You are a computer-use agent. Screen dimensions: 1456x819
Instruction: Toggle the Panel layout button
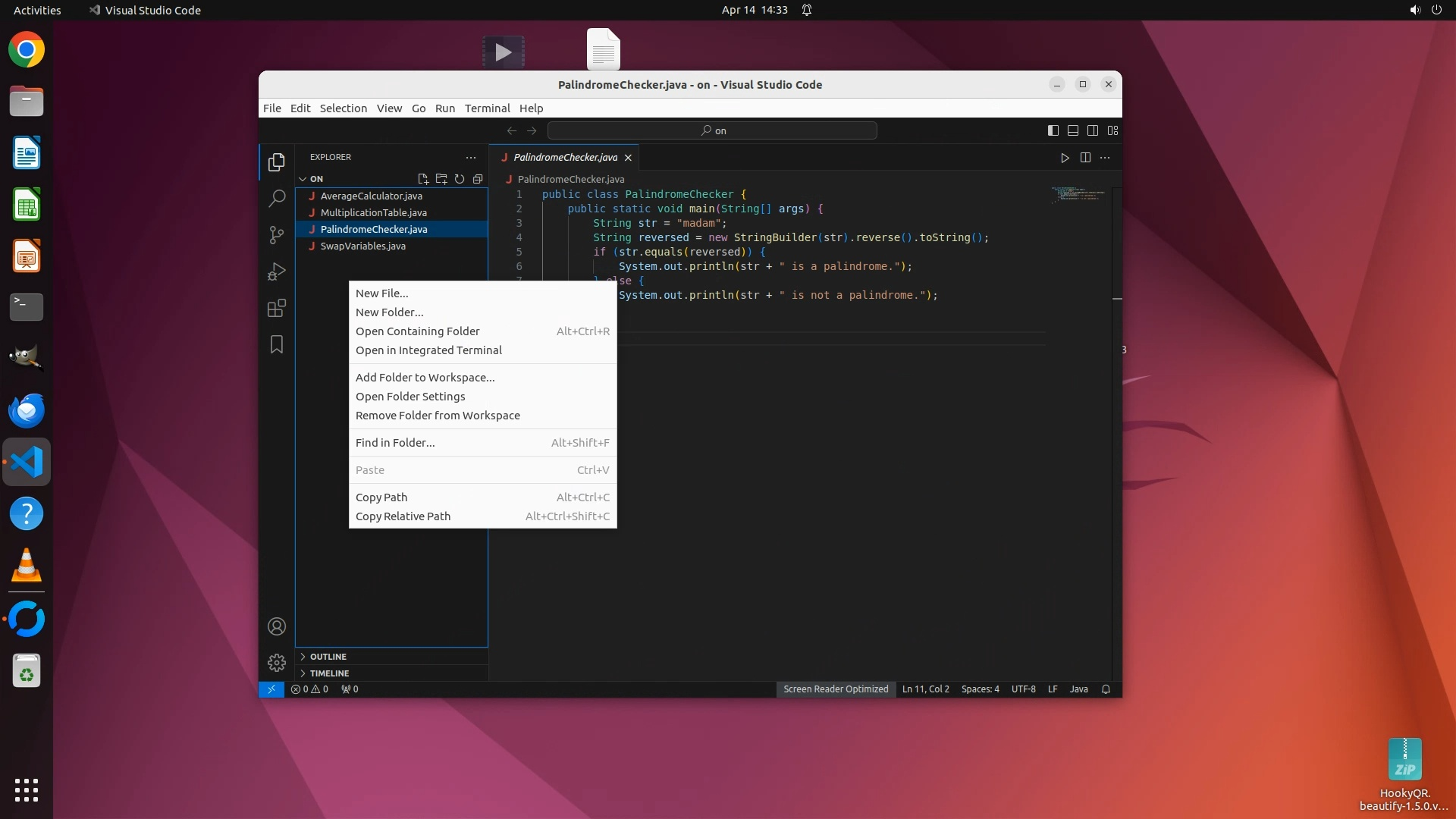(1073, 130)
